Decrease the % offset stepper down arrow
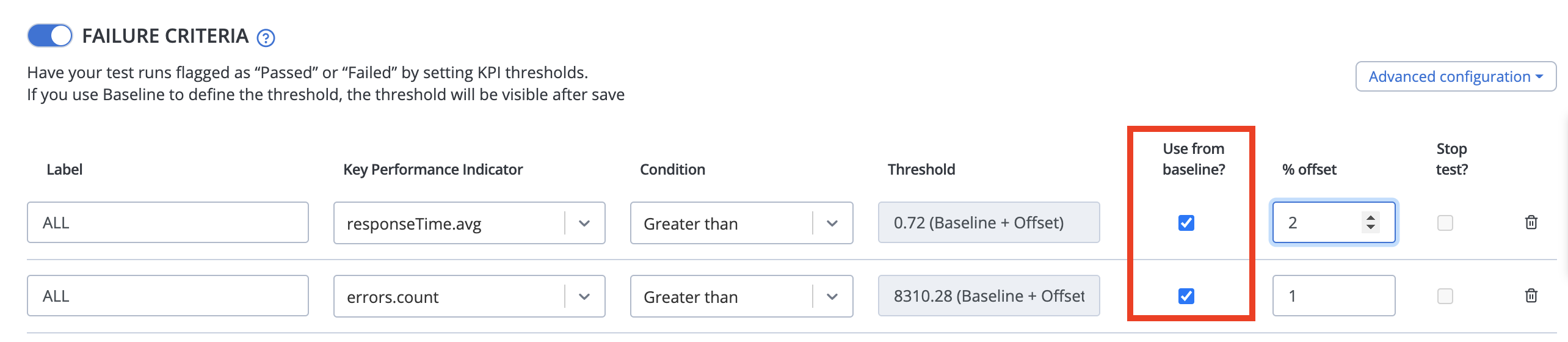1568x342 pixels. (x=1371, y=228)
